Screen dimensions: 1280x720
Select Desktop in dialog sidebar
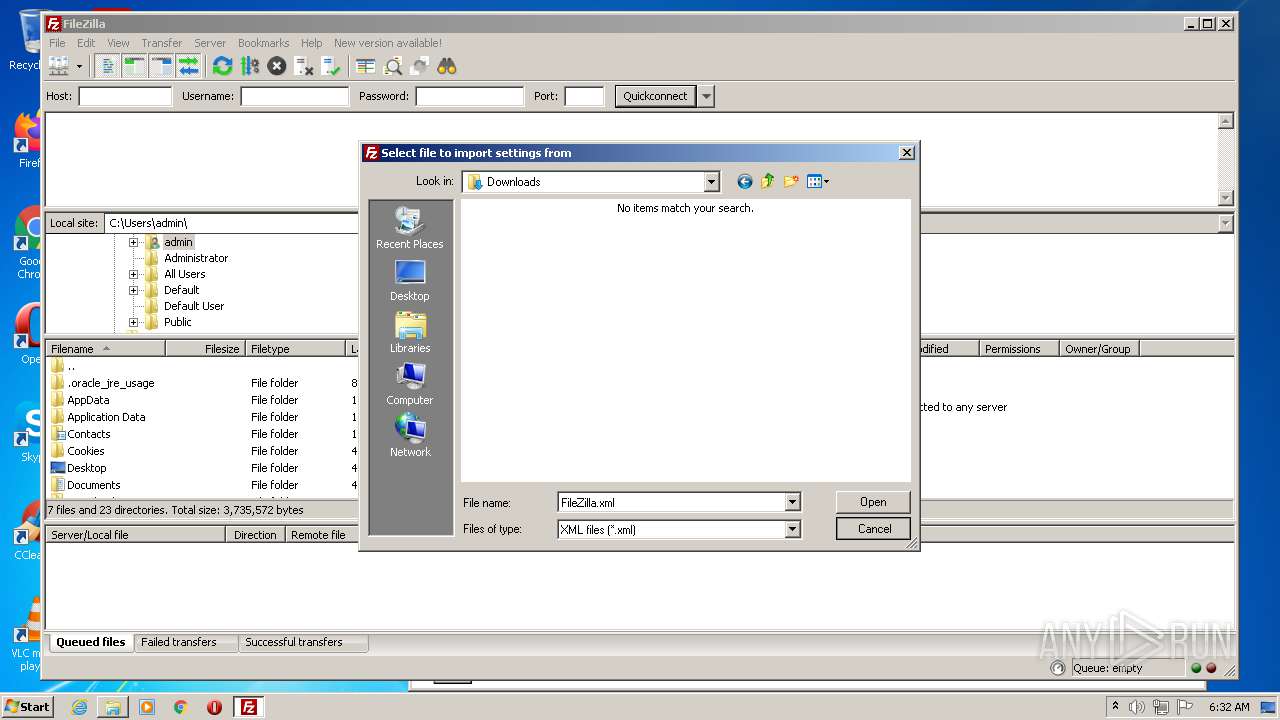pos(410,280)
